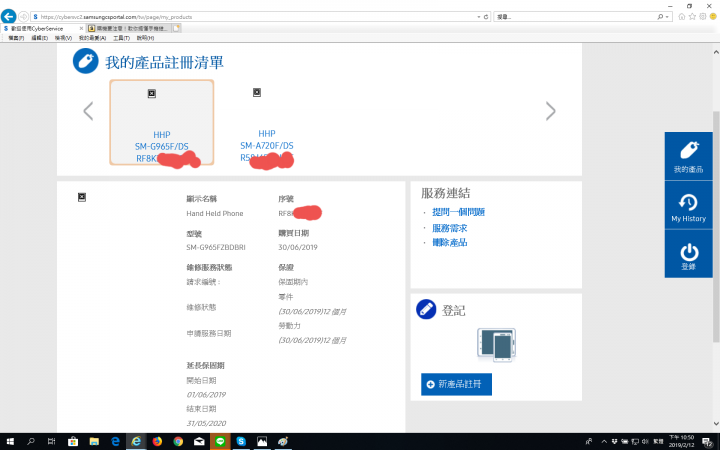Open the 檔案(F) menu
Image resolution: width=720 pixels, height=450 pixels.
16,38
